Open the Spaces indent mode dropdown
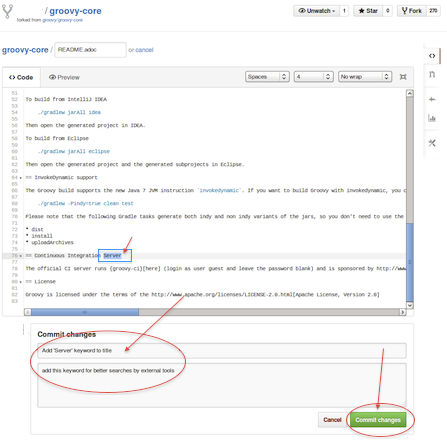This screenshot has height=440, width=447. click(267, 77)
